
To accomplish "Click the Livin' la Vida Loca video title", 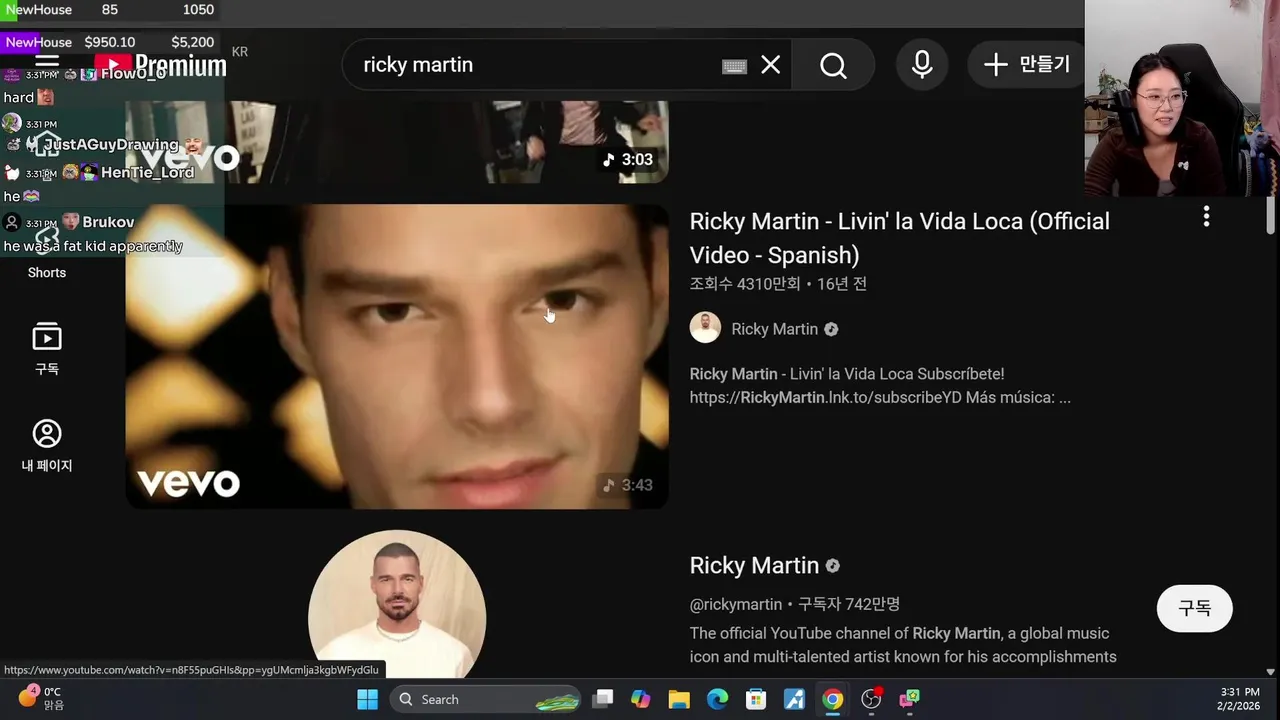I will [x=899, y=238].
